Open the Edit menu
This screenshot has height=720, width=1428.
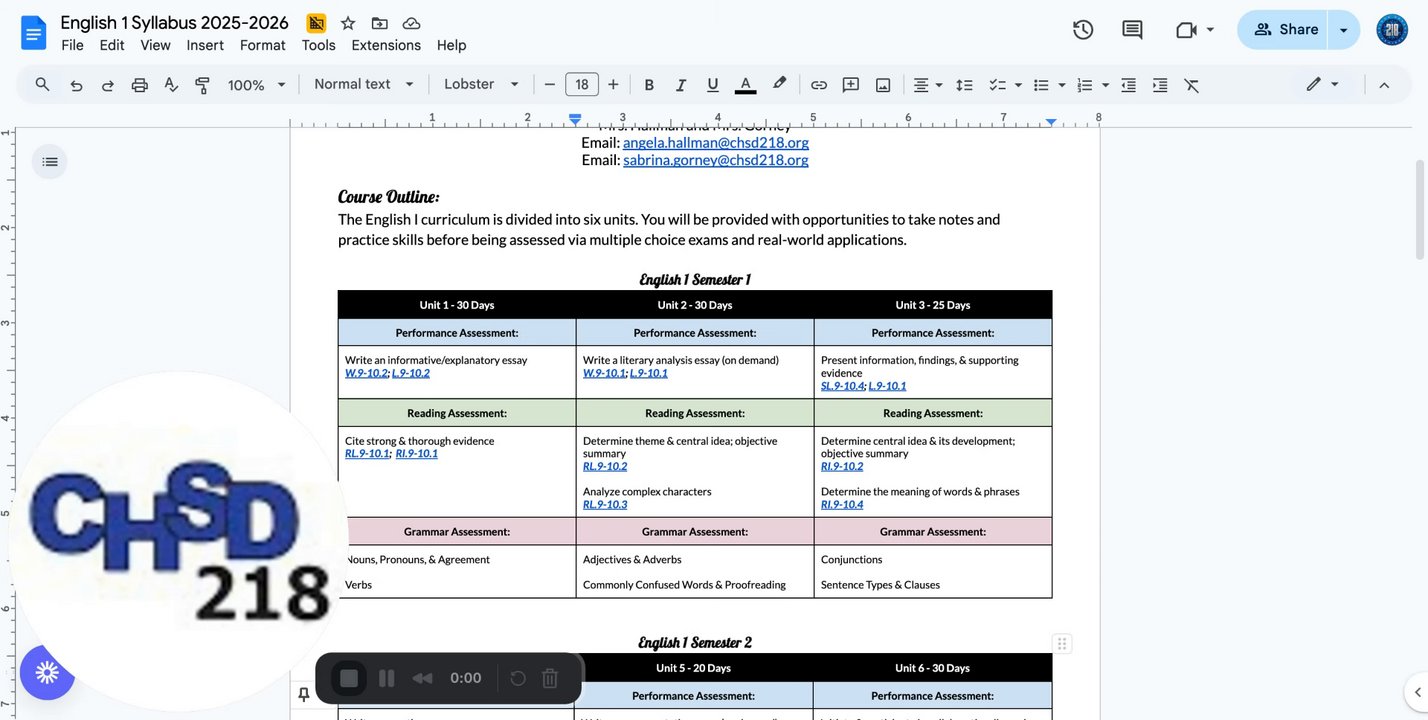point(112,45)
